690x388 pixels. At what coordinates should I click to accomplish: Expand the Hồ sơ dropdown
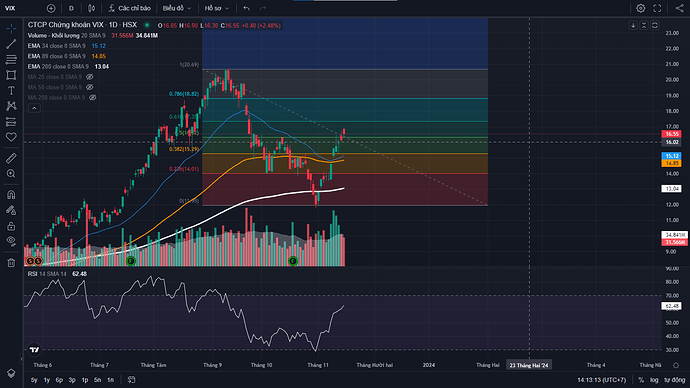coord(217,8)
